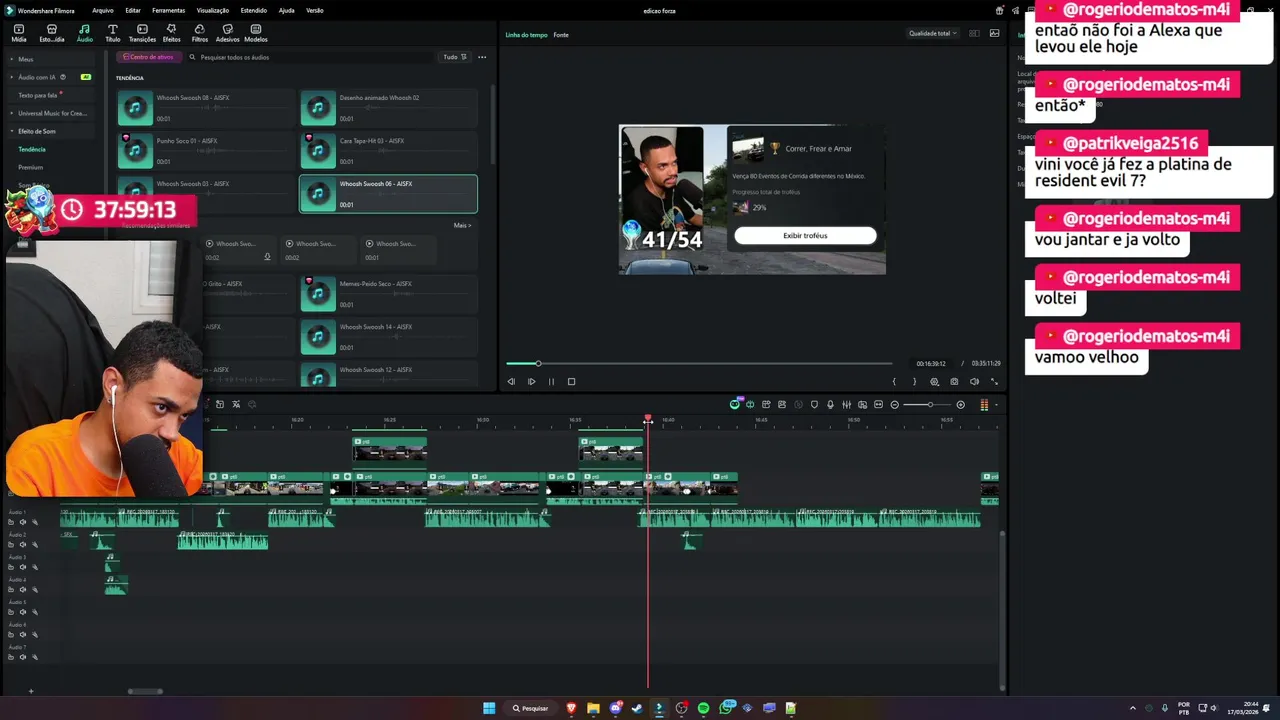Open the Ferramentas menu
Image resolution: width=1280 pixels, height=720 pixels.
(168, 10)
